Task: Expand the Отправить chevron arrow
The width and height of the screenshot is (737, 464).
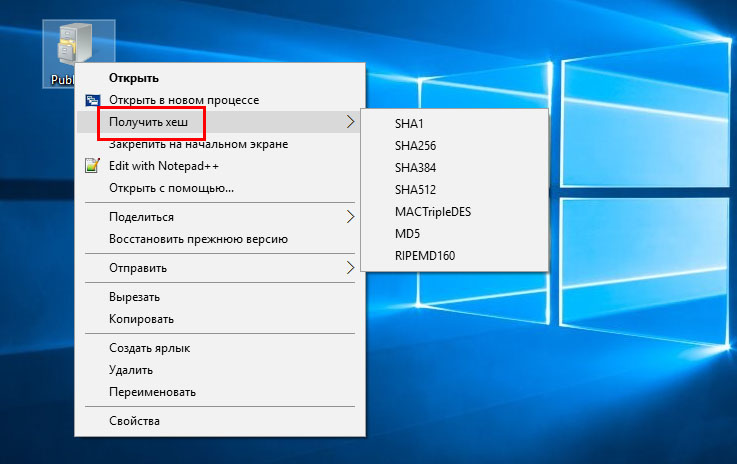Action: [x=350, y=267]
